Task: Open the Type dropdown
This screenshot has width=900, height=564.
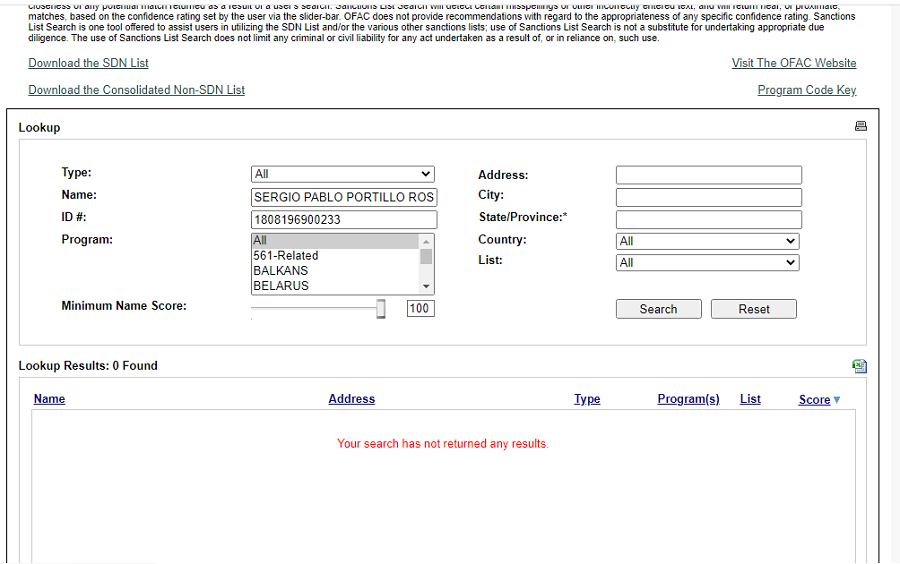Action: 343,174
